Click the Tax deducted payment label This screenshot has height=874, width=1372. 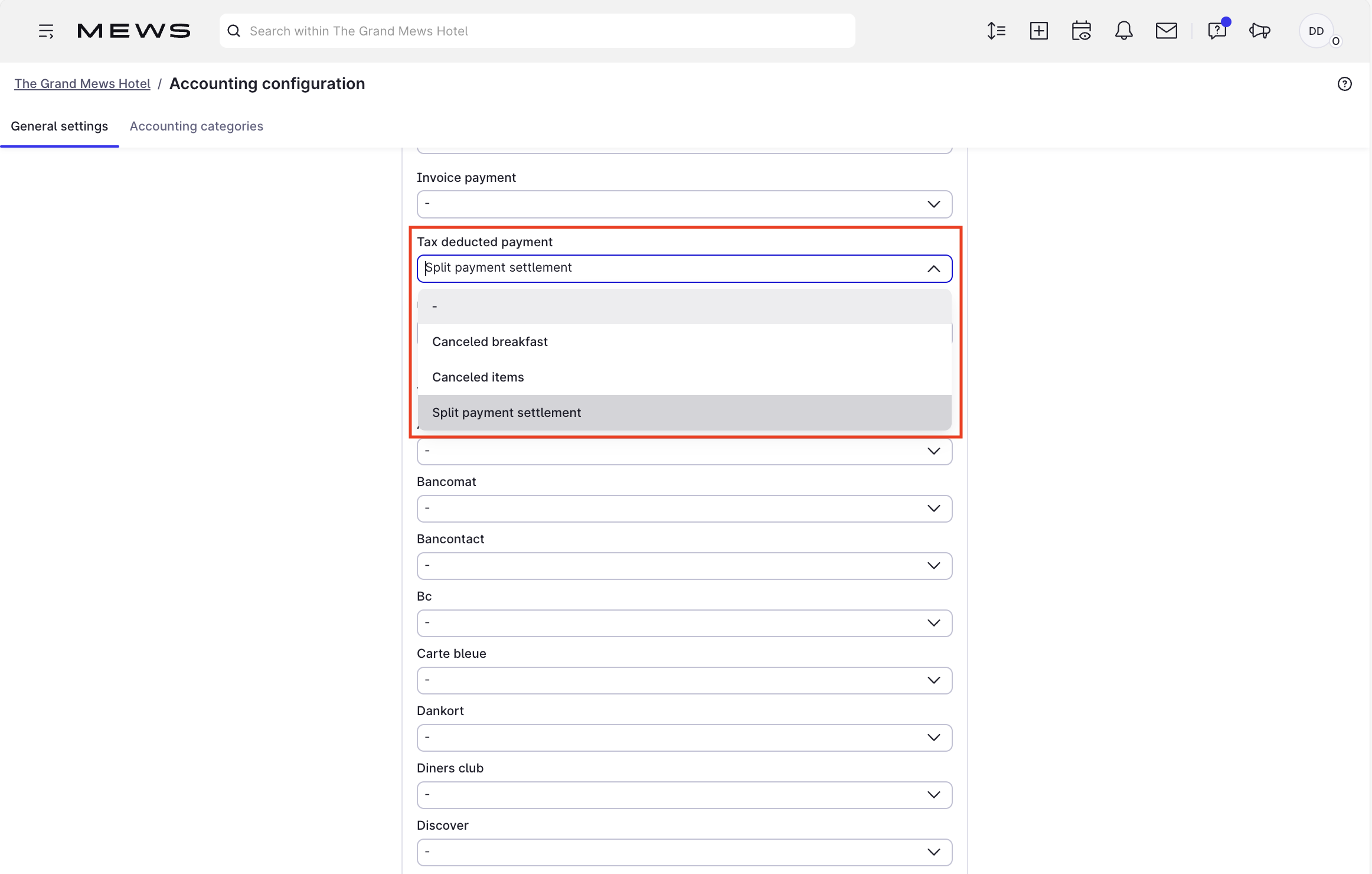(x=485, y=242)
